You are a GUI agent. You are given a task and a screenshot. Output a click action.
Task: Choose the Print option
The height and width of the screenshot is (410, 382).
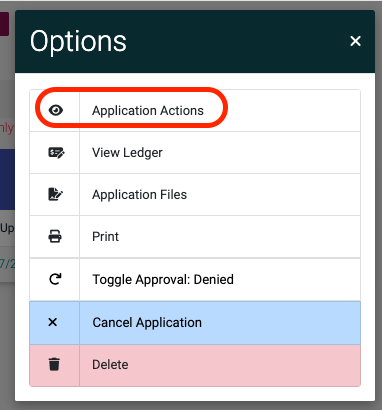pyautogui.click(x=195, y=237)
